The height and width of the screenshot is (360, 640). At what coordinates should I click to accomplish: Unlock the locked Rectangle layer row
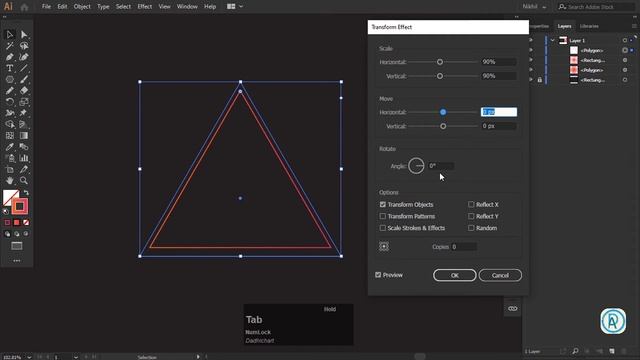pos(540,80)
